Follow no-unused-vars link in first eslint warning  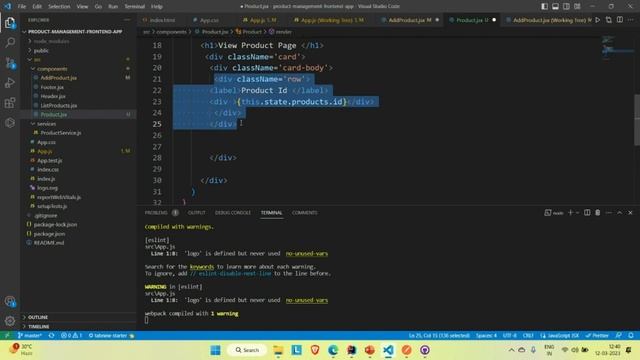[x=307, y=253]
